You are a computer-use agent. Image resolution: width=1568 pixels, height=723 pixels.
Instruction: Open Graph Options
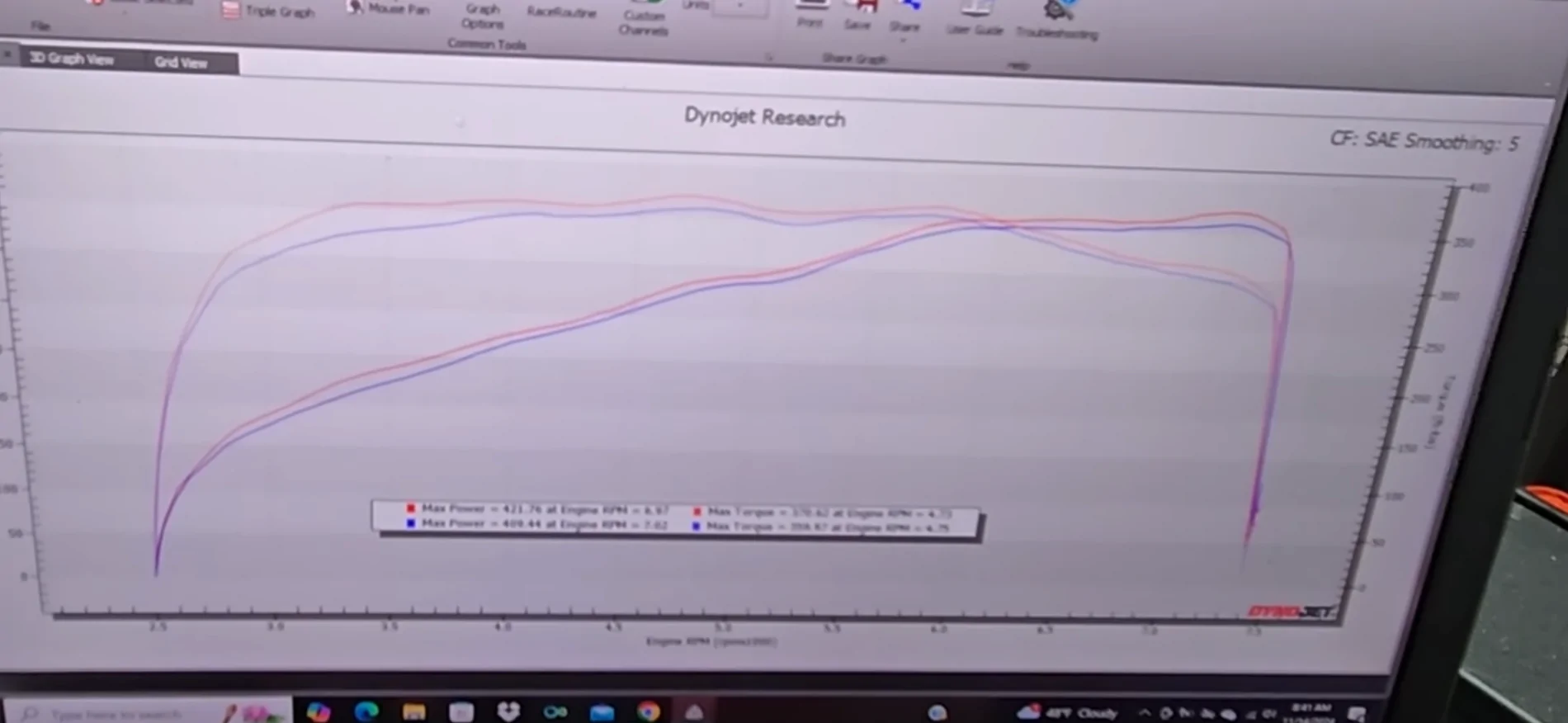(482, 16)
